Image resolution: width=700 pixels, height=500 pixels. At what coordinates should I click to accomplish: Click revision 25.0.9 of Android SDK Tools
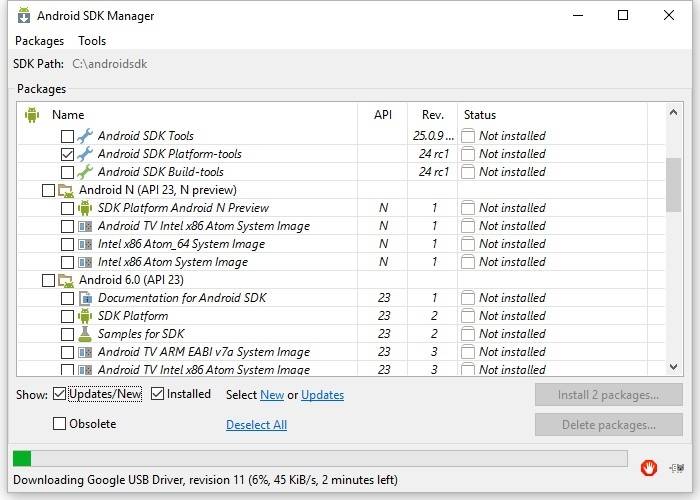433,136
